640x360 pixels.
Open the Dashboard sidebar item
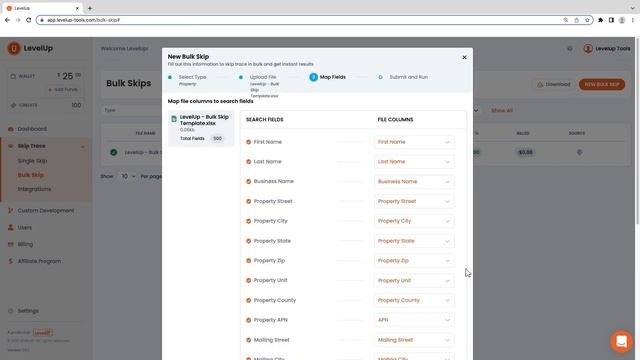[32, 129]
